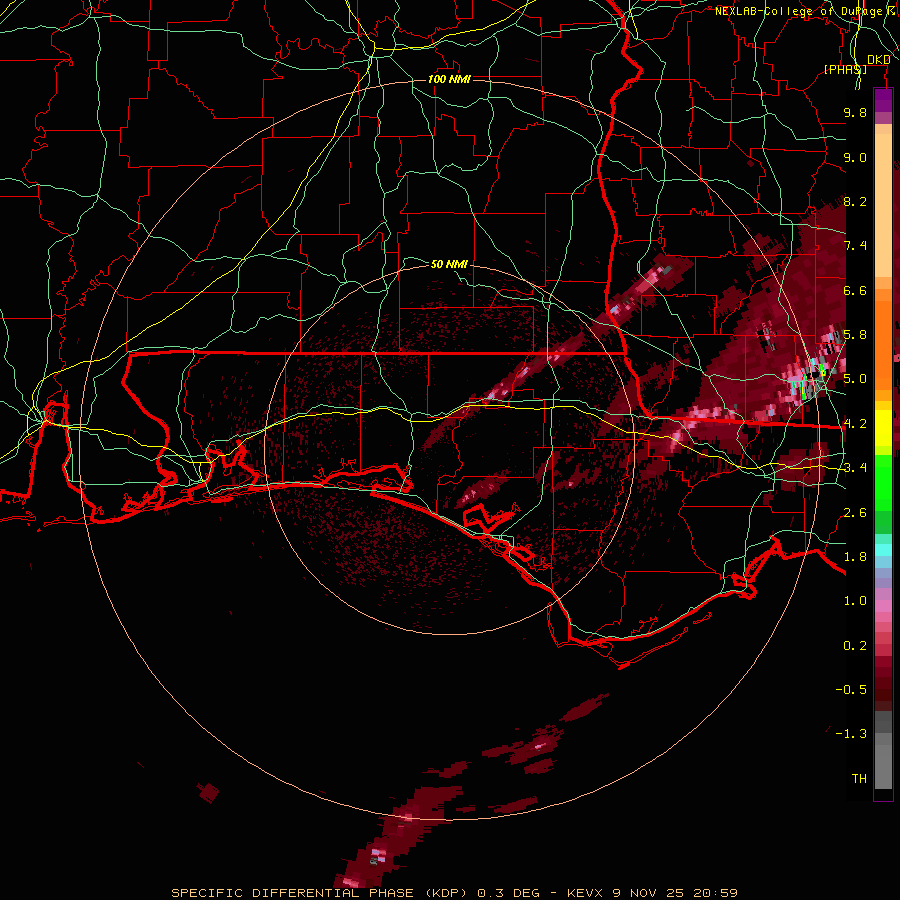Pick the cyan segment of the color bar
Screen dimensions: 900x900
click(x=883, y=550)
